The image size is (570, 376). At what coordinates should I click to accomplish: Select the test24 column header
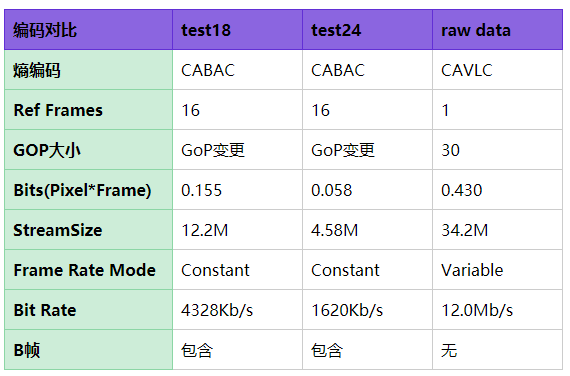(368, 30)
